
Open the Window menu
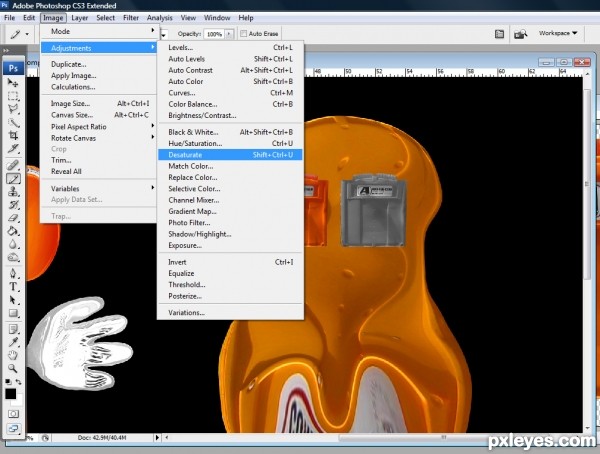coord(217,18)
